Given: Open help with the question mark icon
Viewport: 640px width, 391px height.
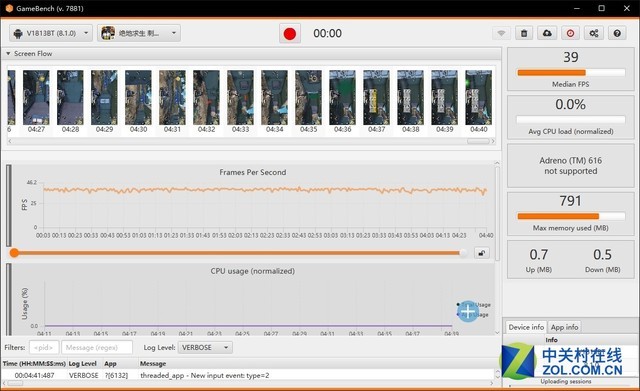Looking at the screenshot, I should tap(617, 33).
